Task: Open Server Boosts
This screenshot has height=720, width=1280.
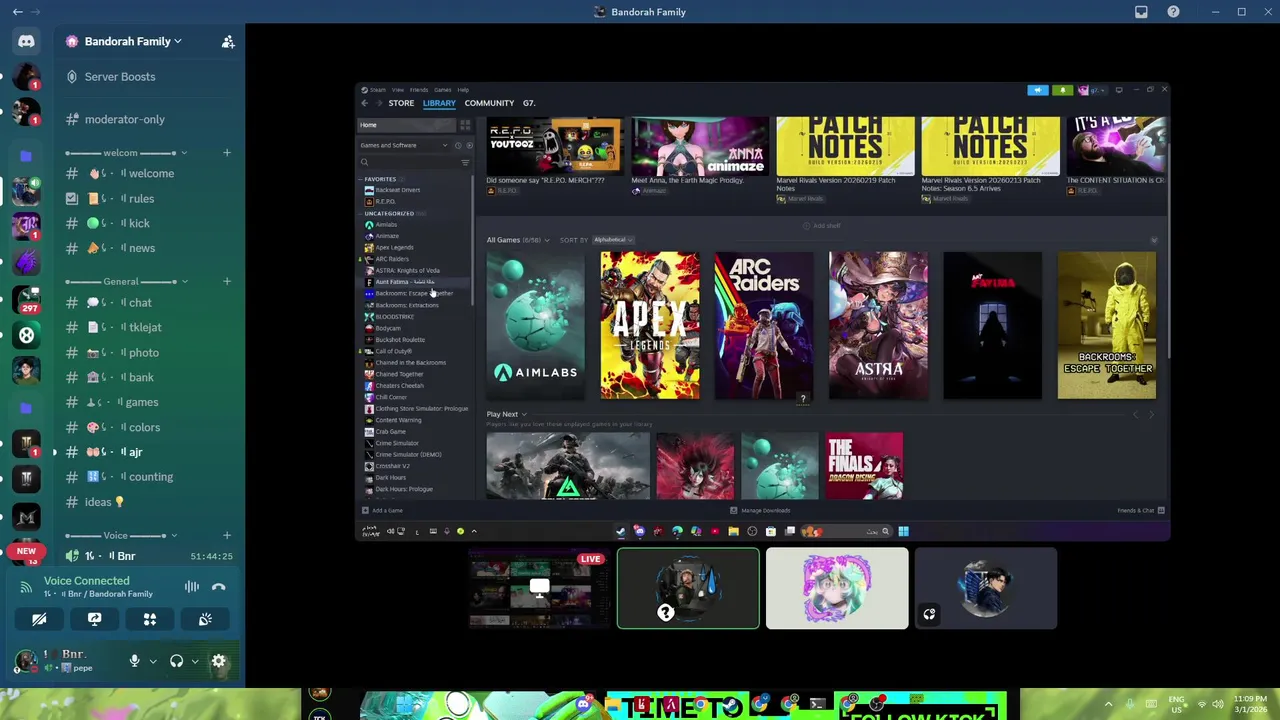Action: (148, 77)
